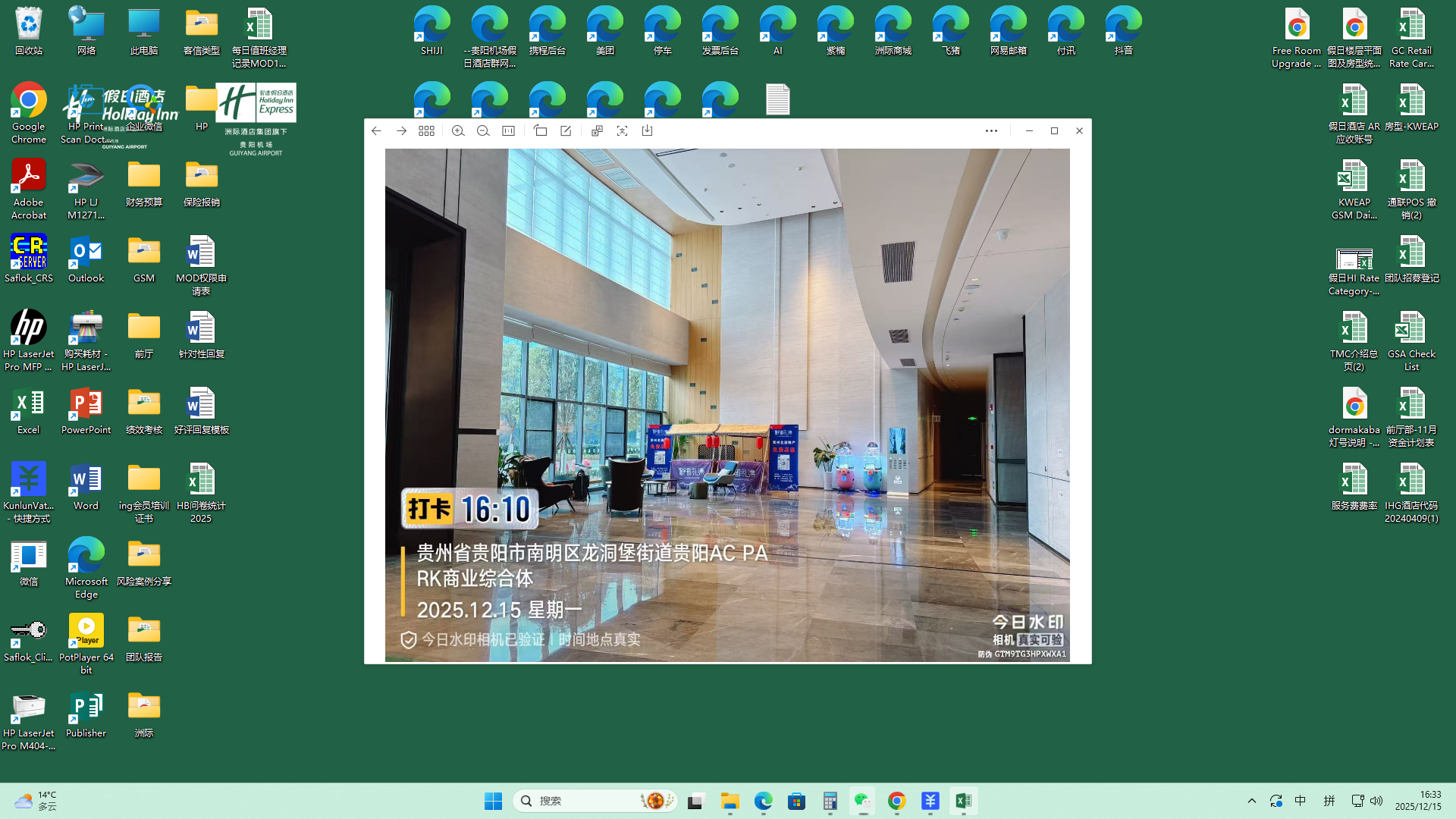Open the clock and date flyout

tap(1418, 801)
